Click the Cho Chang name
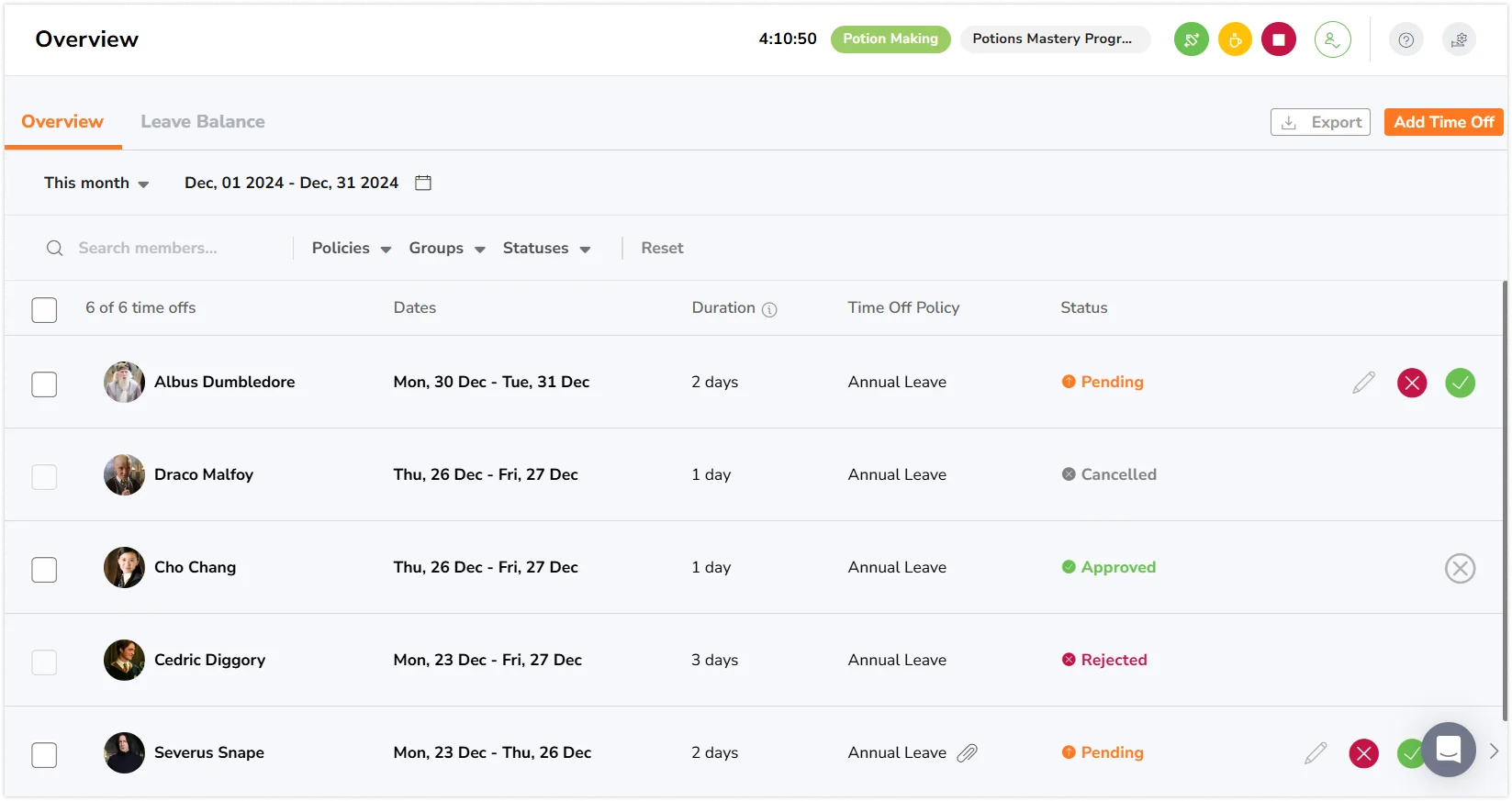The width and height of the screenshot is (1512, 801). pyautogui.click(x=195, y=567)
